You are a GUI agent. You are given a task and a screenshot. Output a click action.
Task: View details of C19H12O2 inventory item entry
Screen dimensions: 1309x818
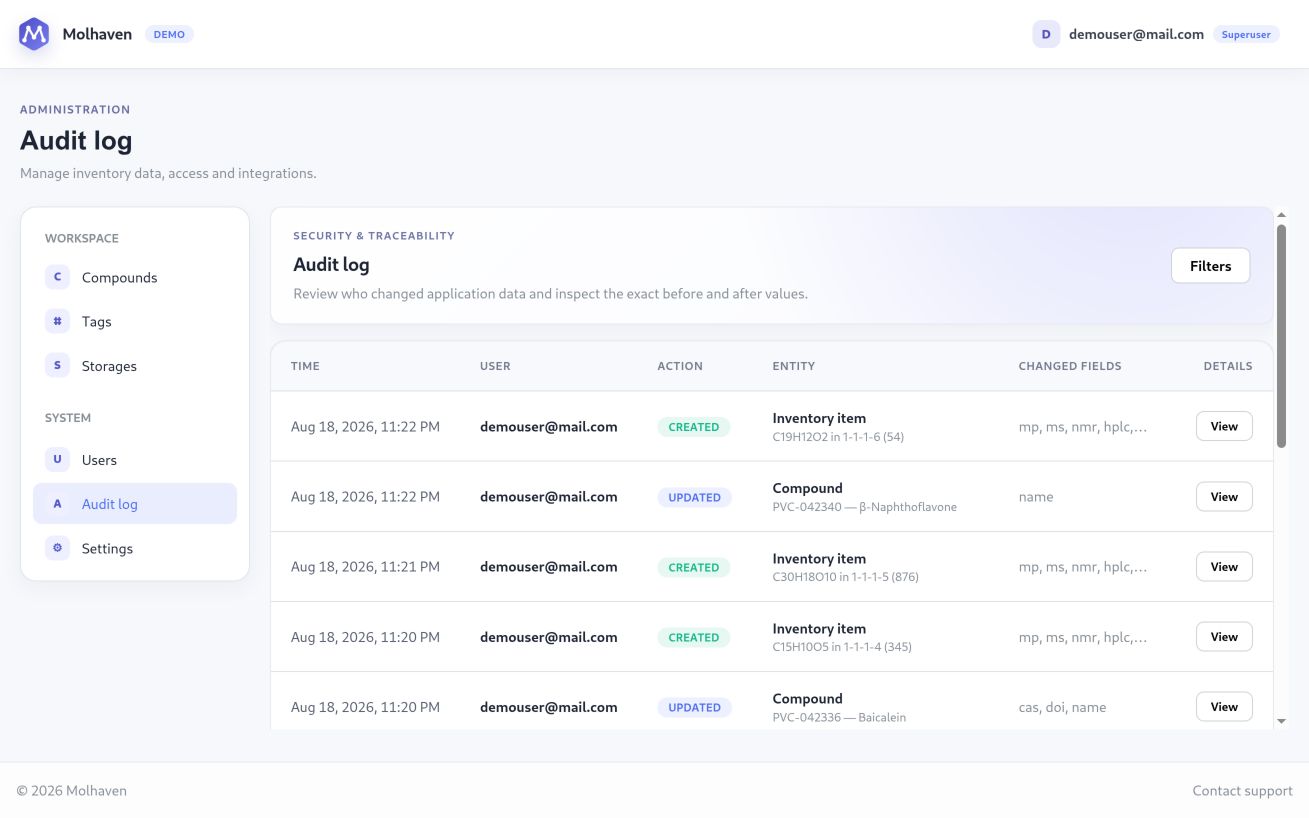point(1224,426)
